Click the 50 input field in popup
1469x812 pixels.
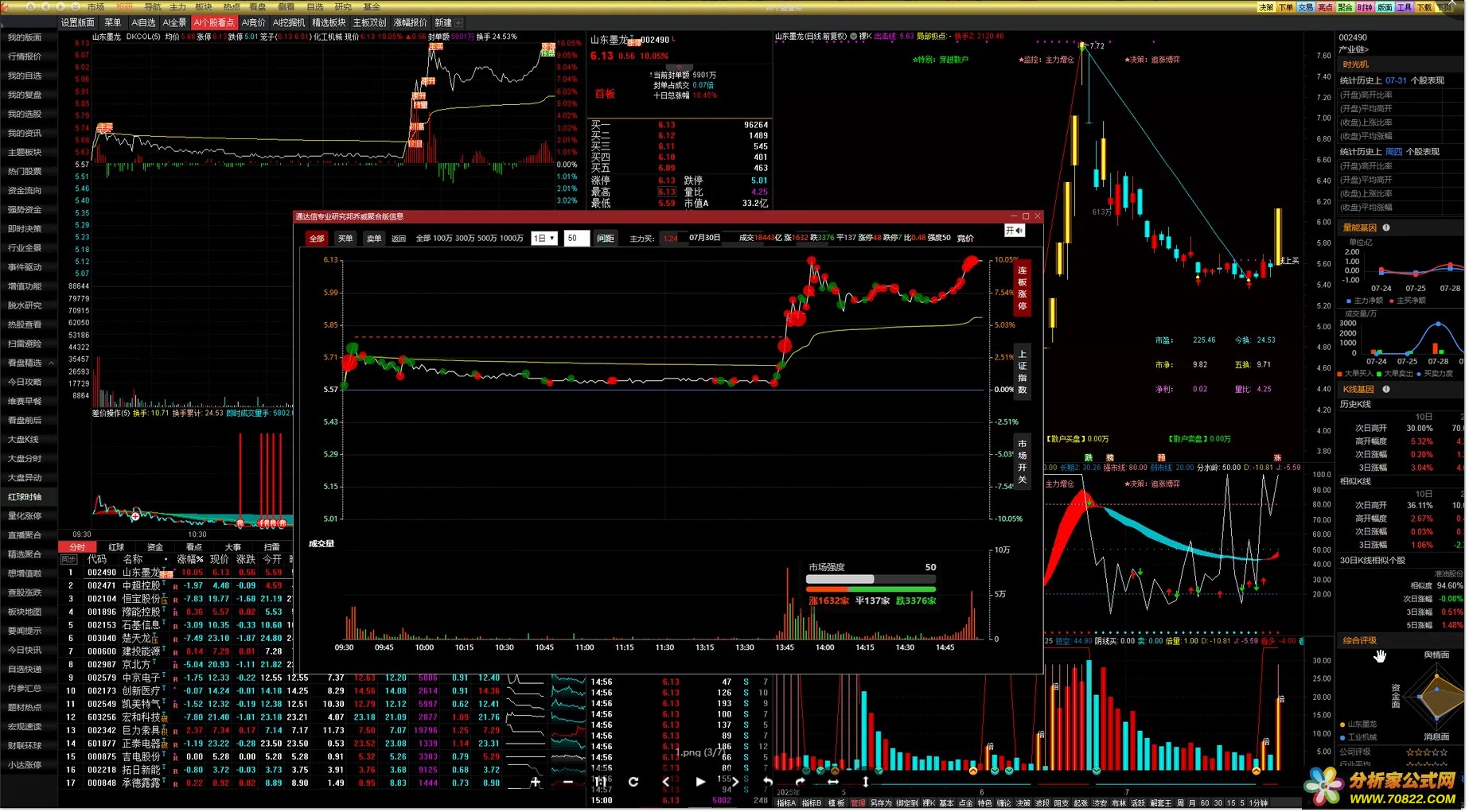(x=578, y=239)
